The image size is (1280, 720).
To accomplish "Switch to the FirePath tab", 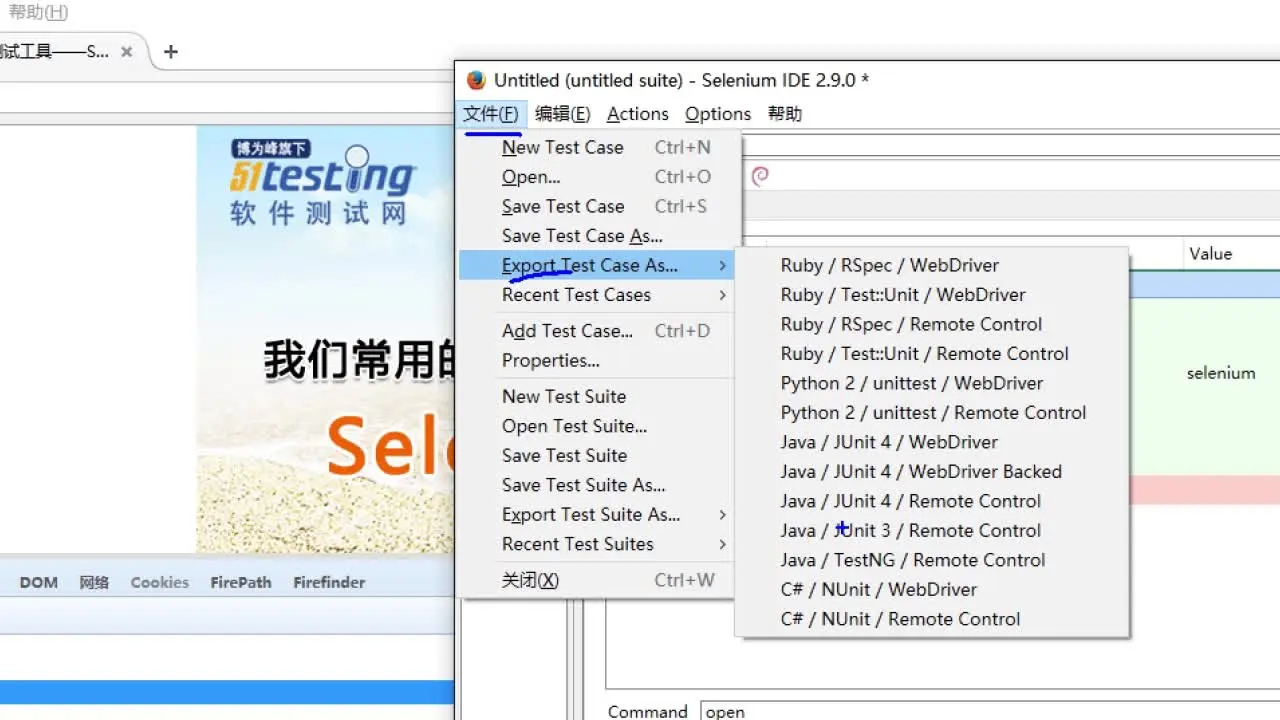I will point(240,582).
